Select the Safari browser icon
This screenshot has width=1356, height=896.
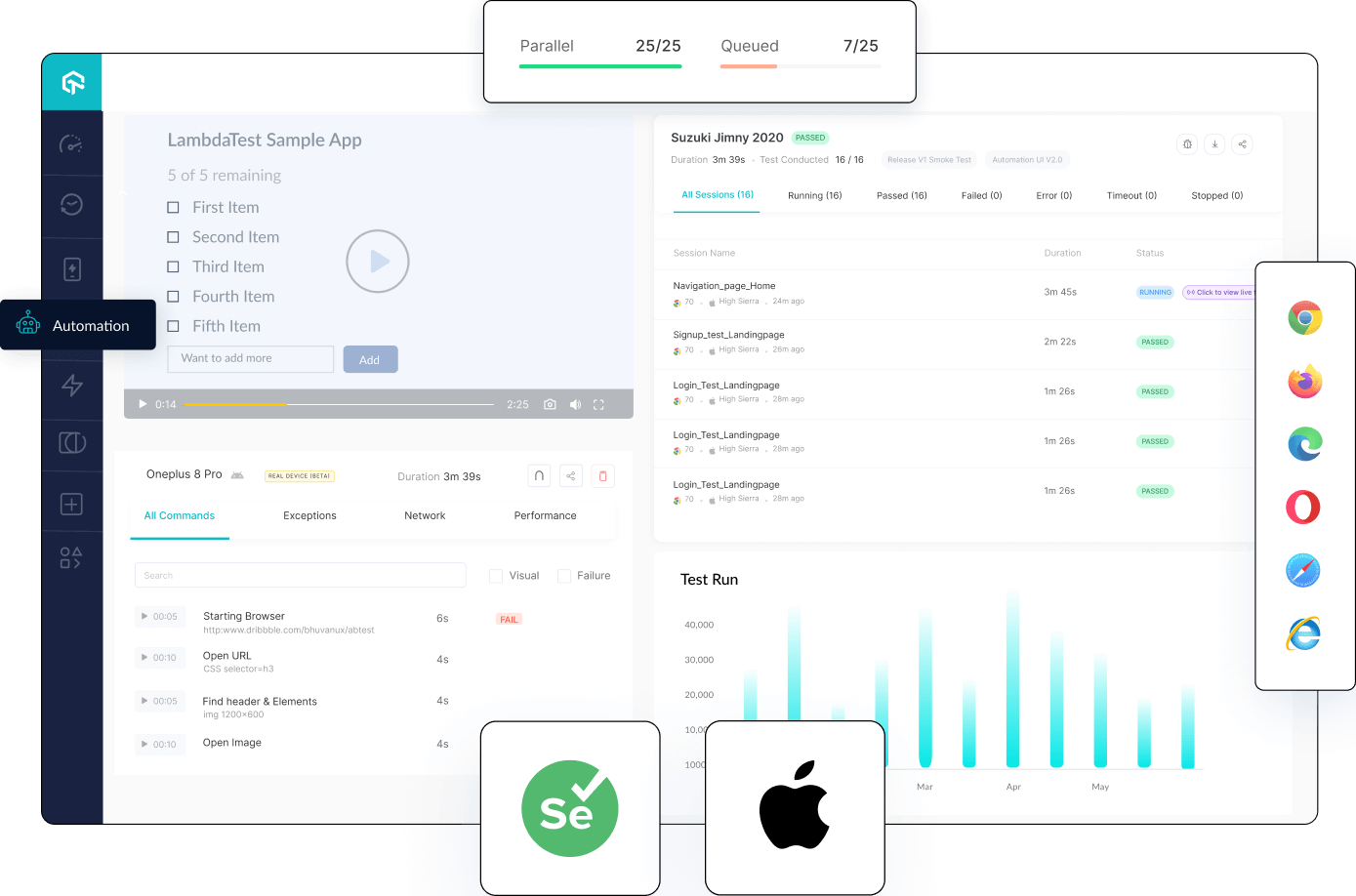tap(1303, 570)
